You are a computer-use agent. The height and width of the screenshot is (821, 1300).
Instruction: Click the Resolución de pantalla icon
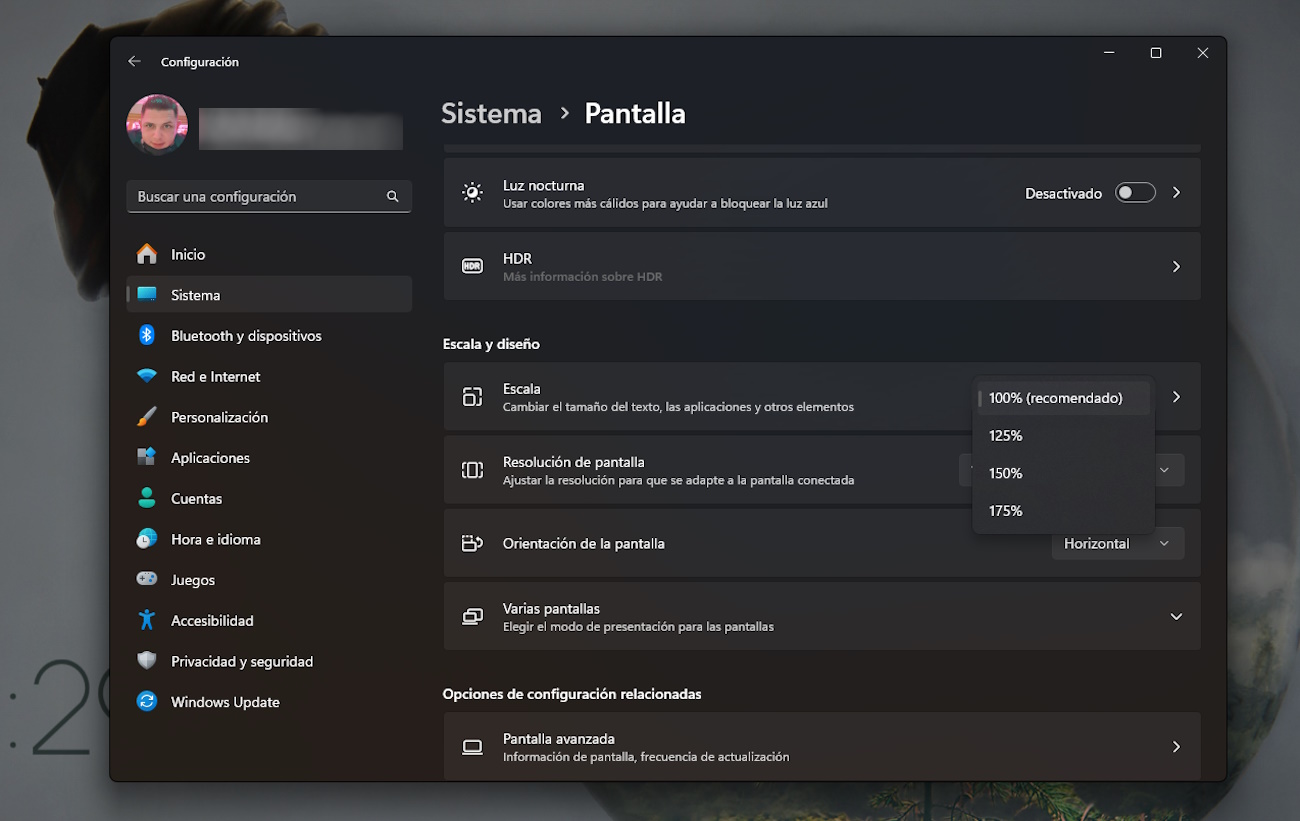[x=472, y=470]
